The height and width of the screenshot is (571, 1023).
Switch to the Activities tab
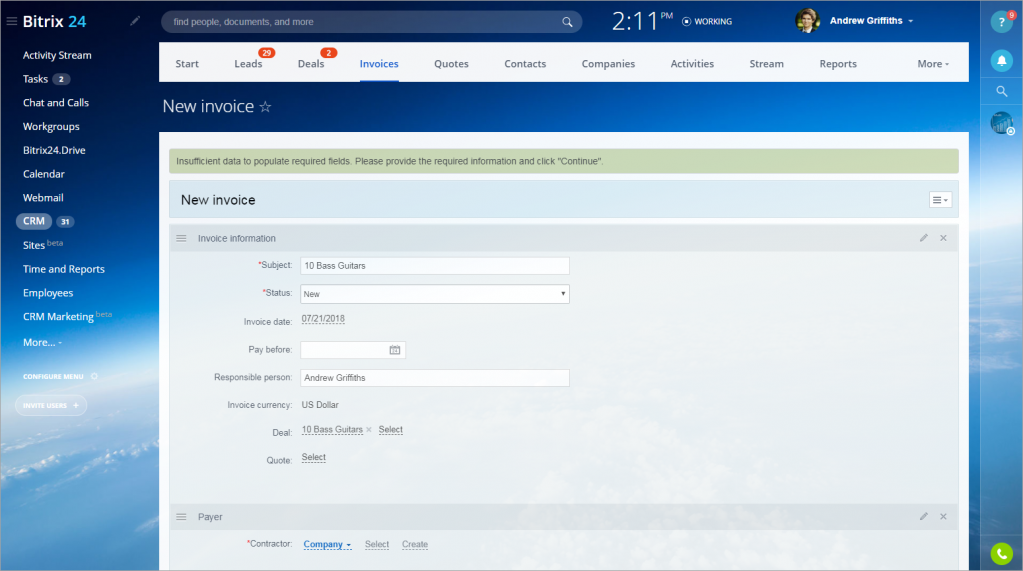692,64
